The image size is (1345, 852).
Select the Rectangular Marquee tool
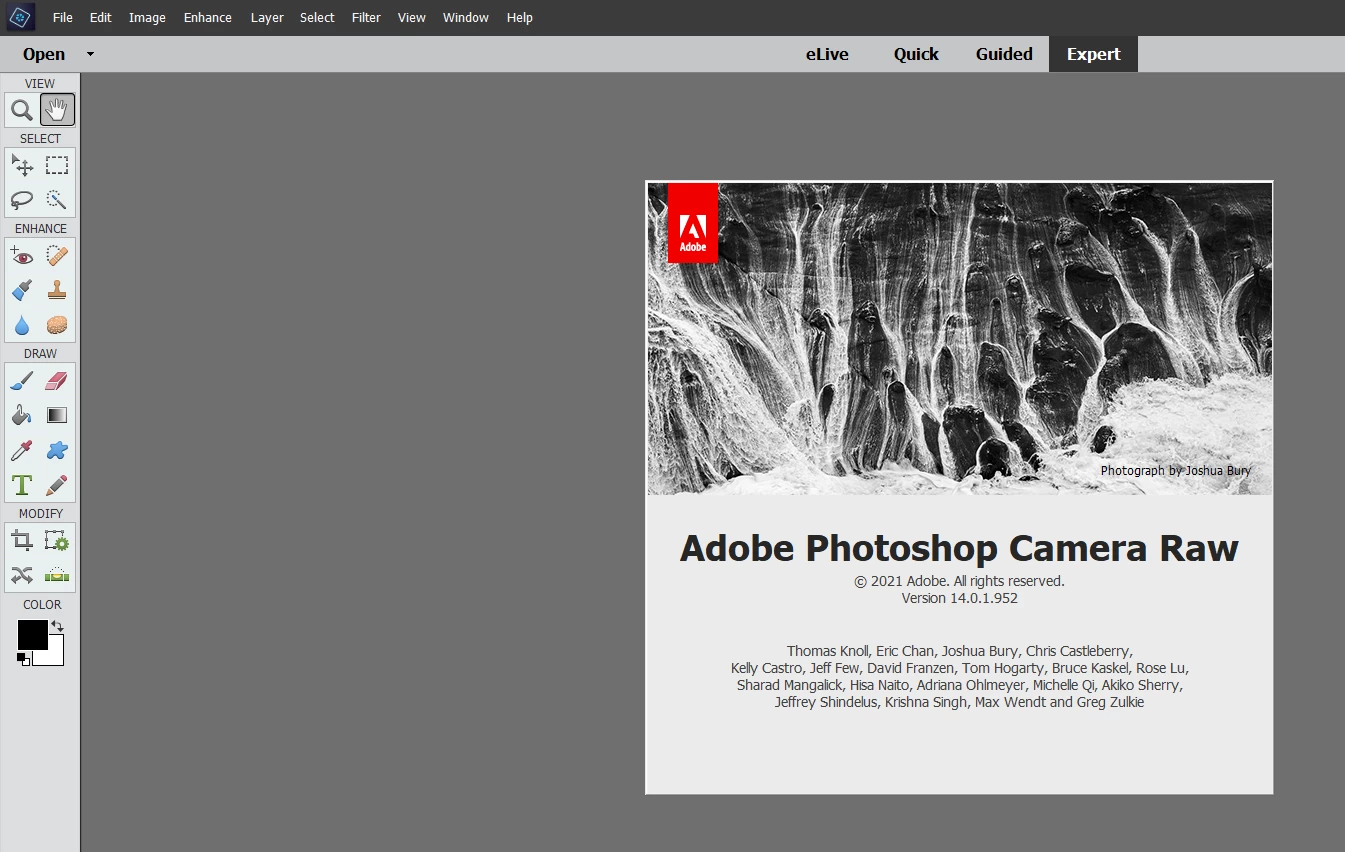(57, 166)
